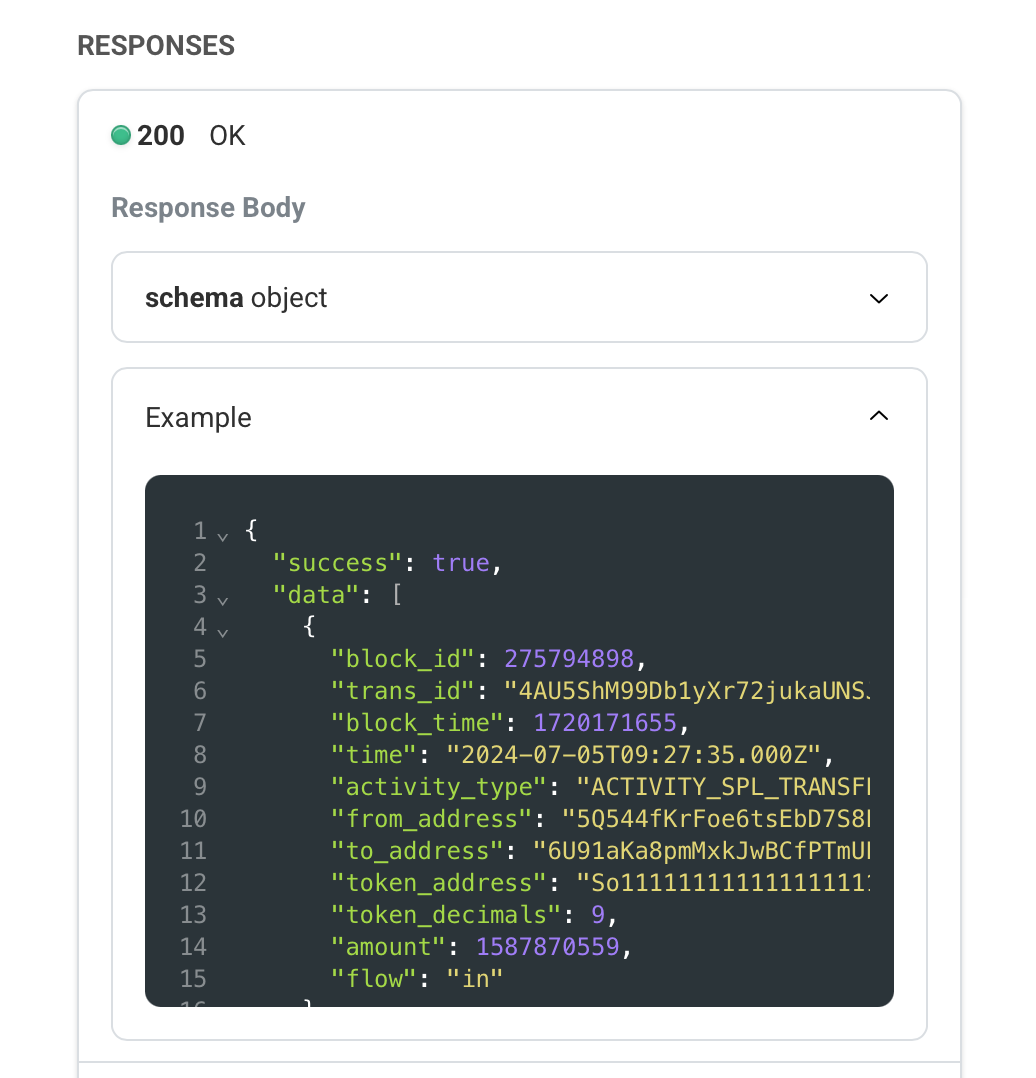
Task: Click the "schema object" label
Action: [236, 298]
